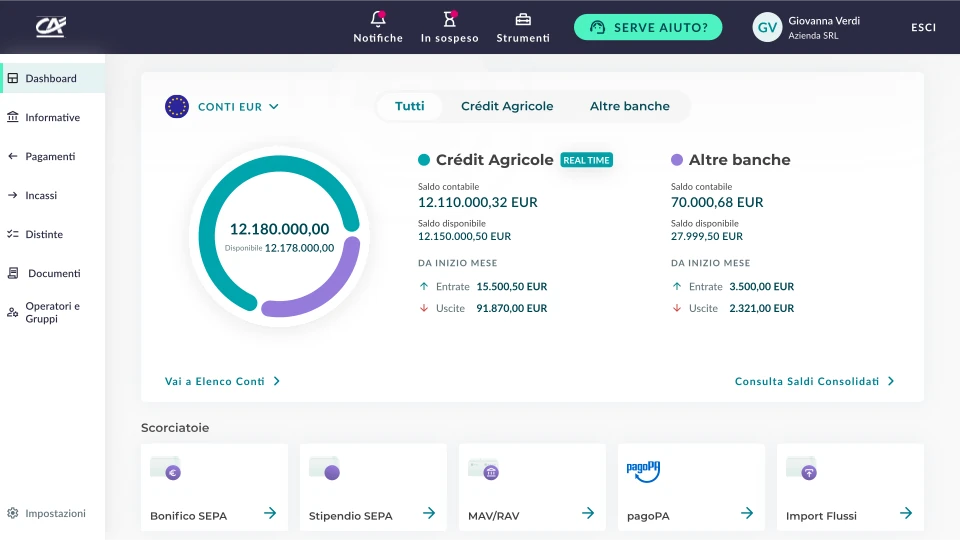960x540 pixels.
Task: Click the Documenti document icon
Action: [13, 273]
